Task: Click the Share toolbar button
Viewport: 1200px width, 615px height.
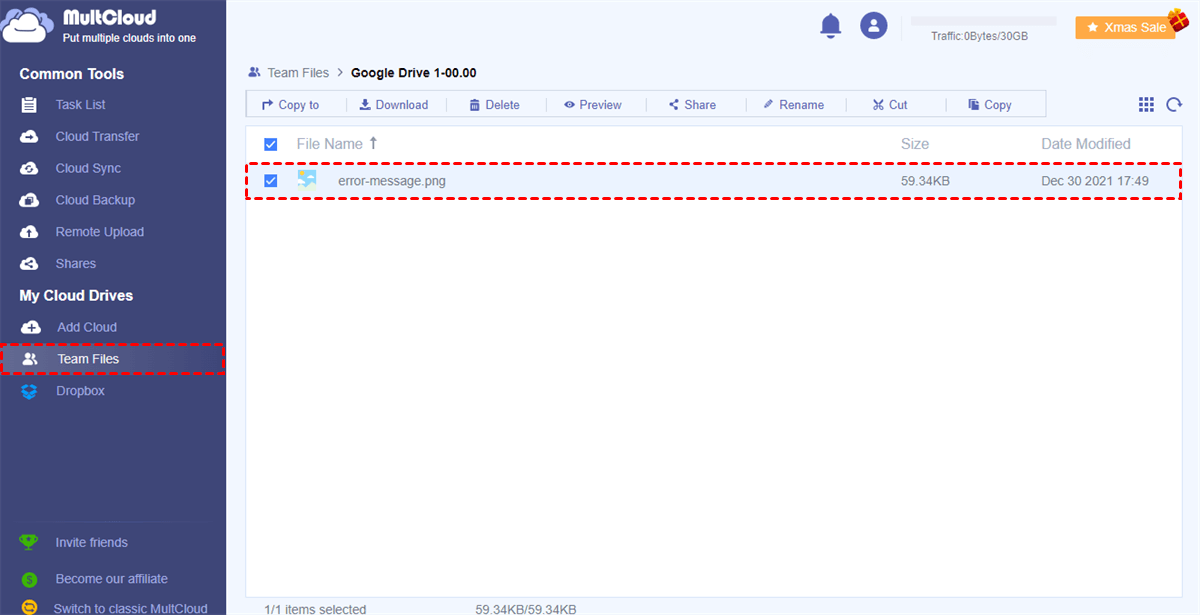Action: (692, 105)
